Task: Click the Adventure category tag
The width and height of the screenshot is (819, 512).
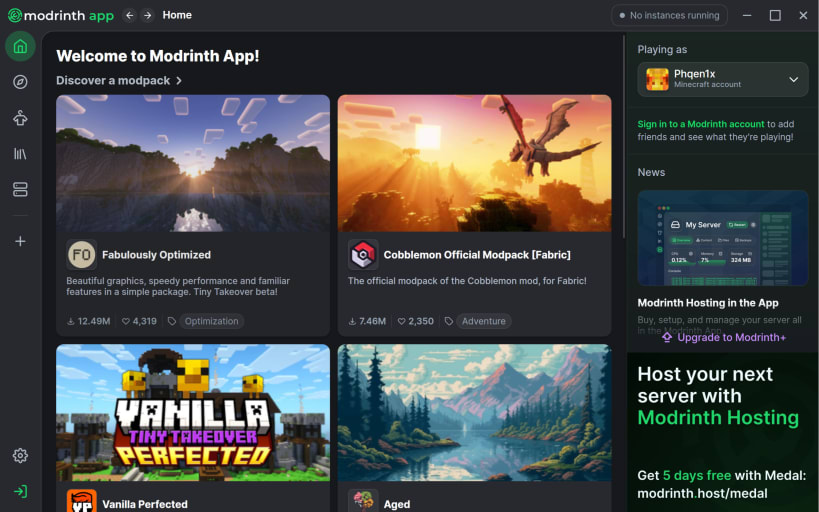Action: click(x=484, y=321)
